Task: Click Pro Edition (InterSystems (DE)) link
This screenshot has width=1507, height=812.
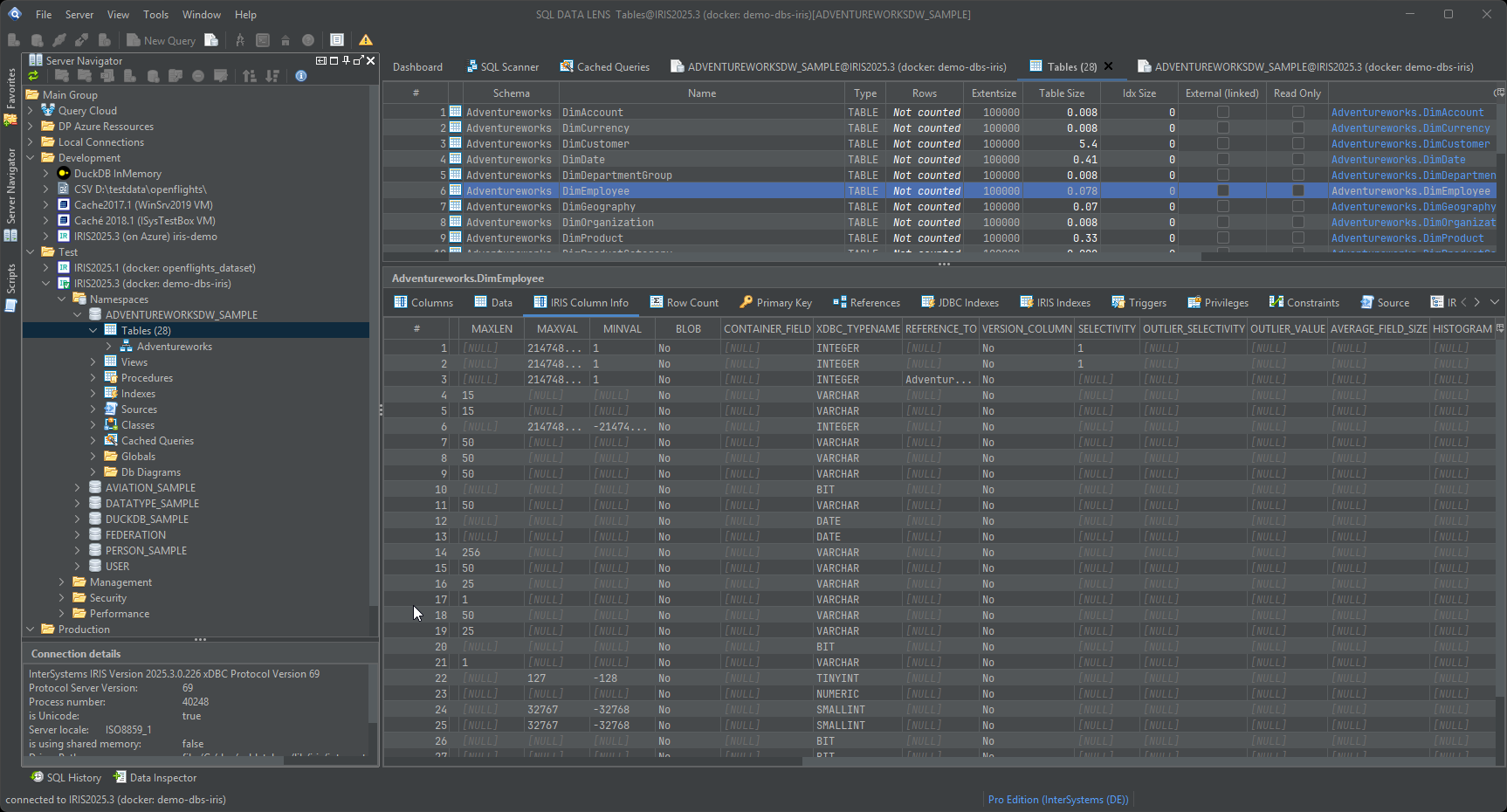Action: (1058, 799)
